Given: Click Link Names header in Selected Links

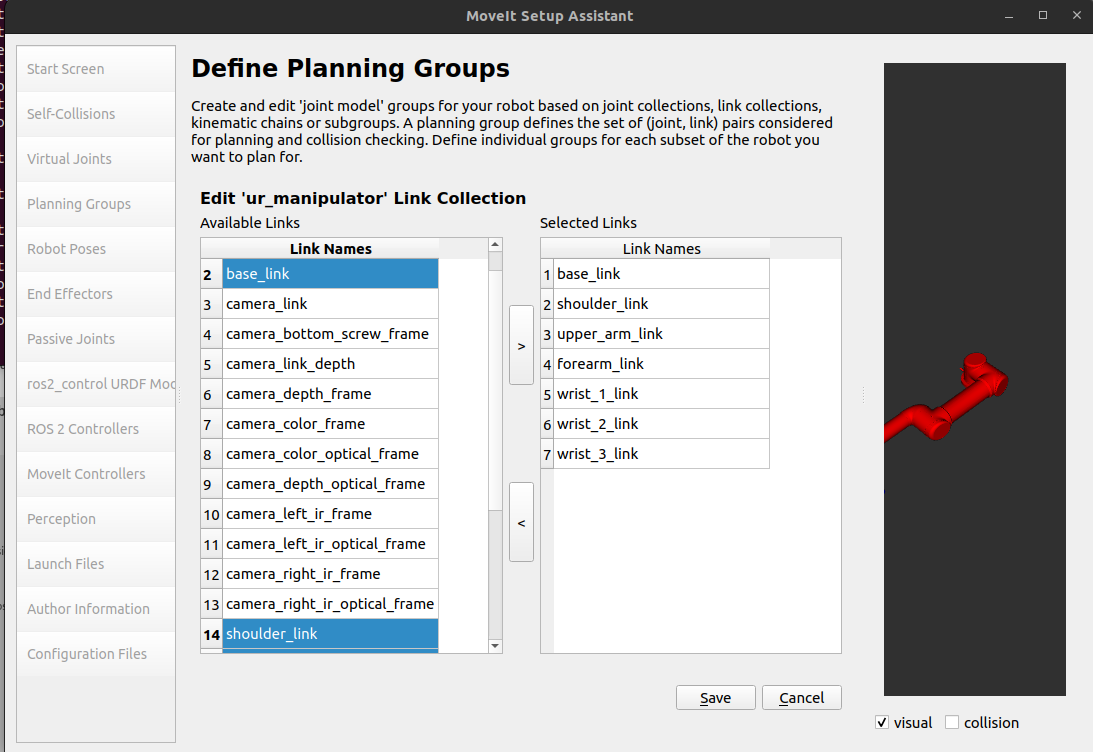Looking at the screenshot, I should tap(661, 249).
